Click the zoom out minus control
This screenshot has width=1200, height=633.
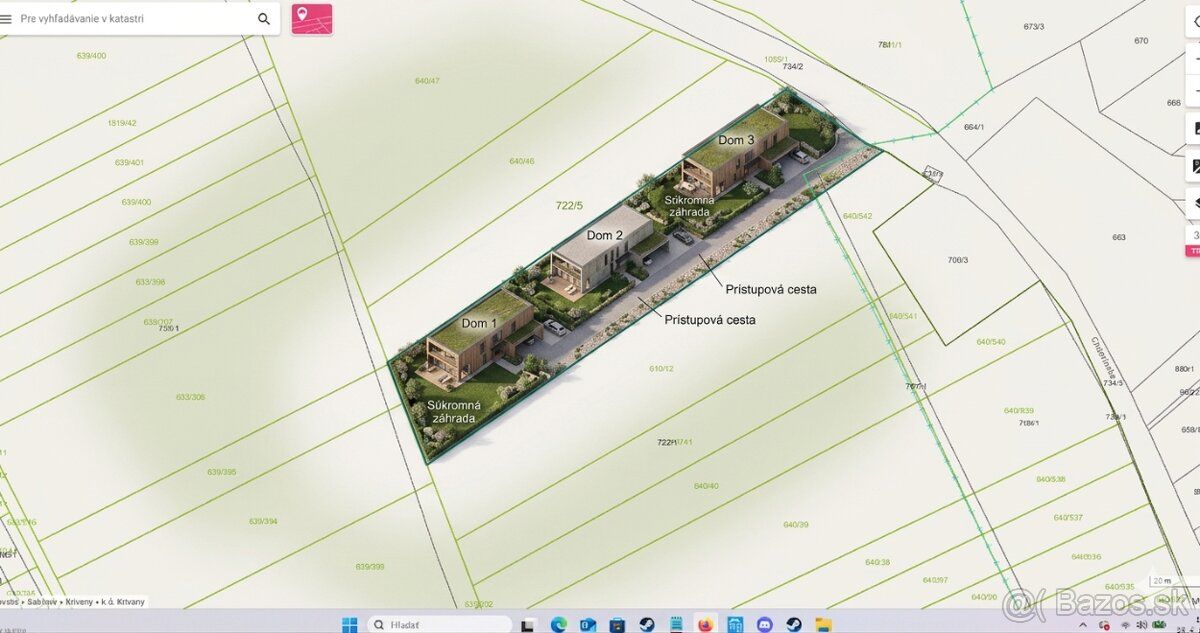click(x=1195, y=91)
